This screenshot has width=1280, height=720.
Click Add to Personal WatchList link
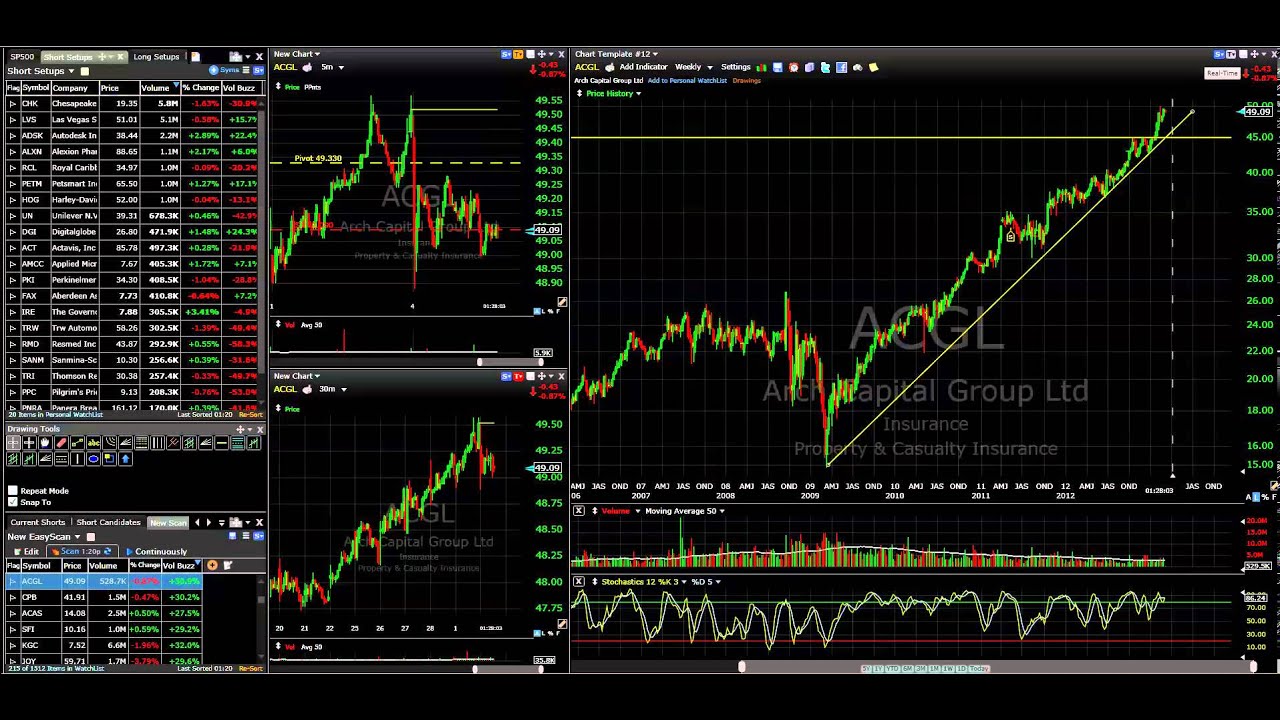pyautogui.click(x=687, y=80)
